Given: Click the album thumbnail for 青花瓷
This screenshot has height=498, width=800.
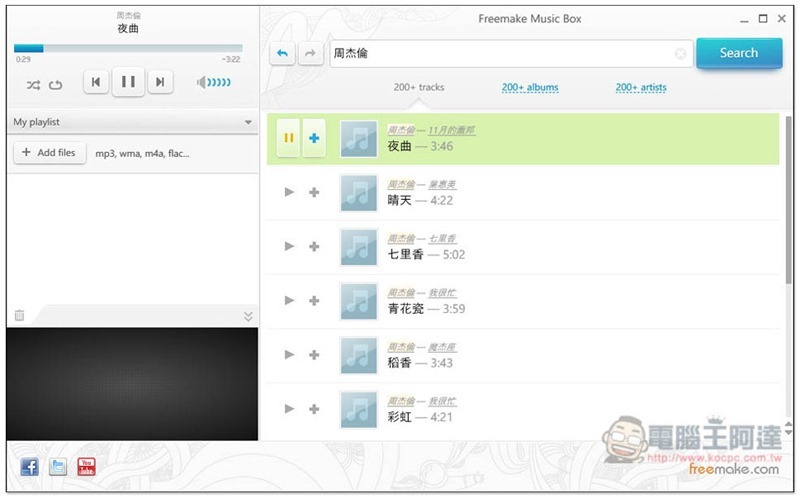Looking at the screenshot, I should [x=358, y=301].
